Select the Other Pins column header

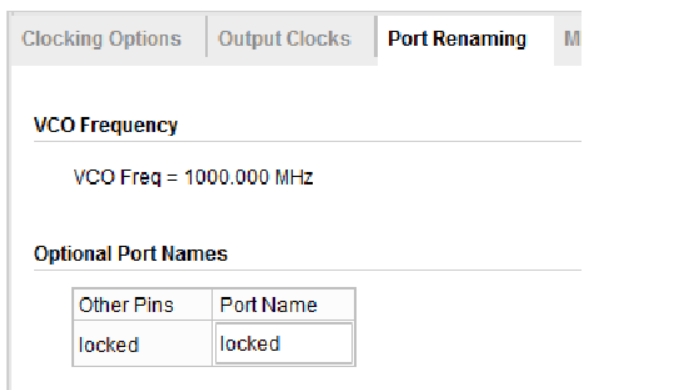point(142,305)
